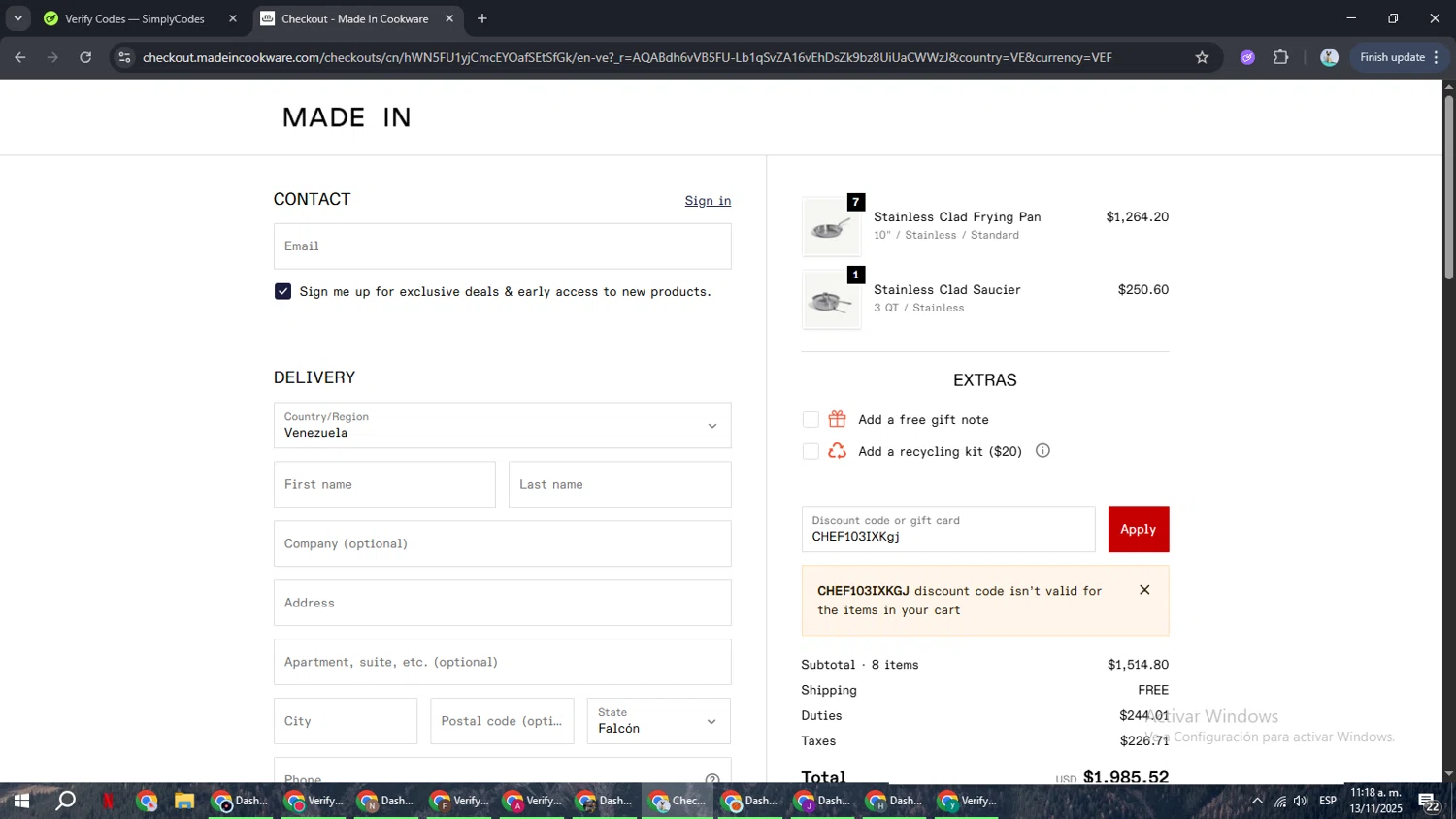Viewport: 1456px width, 819px height.
Task: Open the active Chec... Chrome taskbar window
Action: pyautogui.click(x=678, y=801)
